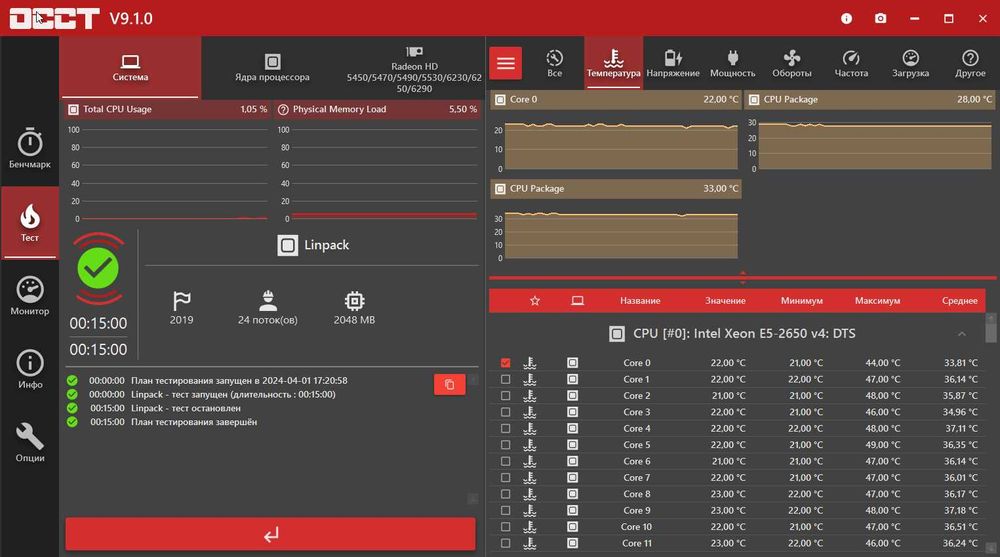
Task: Open Options wrench in sidebar
Action: pyautogui.click(x=29, y=442)
